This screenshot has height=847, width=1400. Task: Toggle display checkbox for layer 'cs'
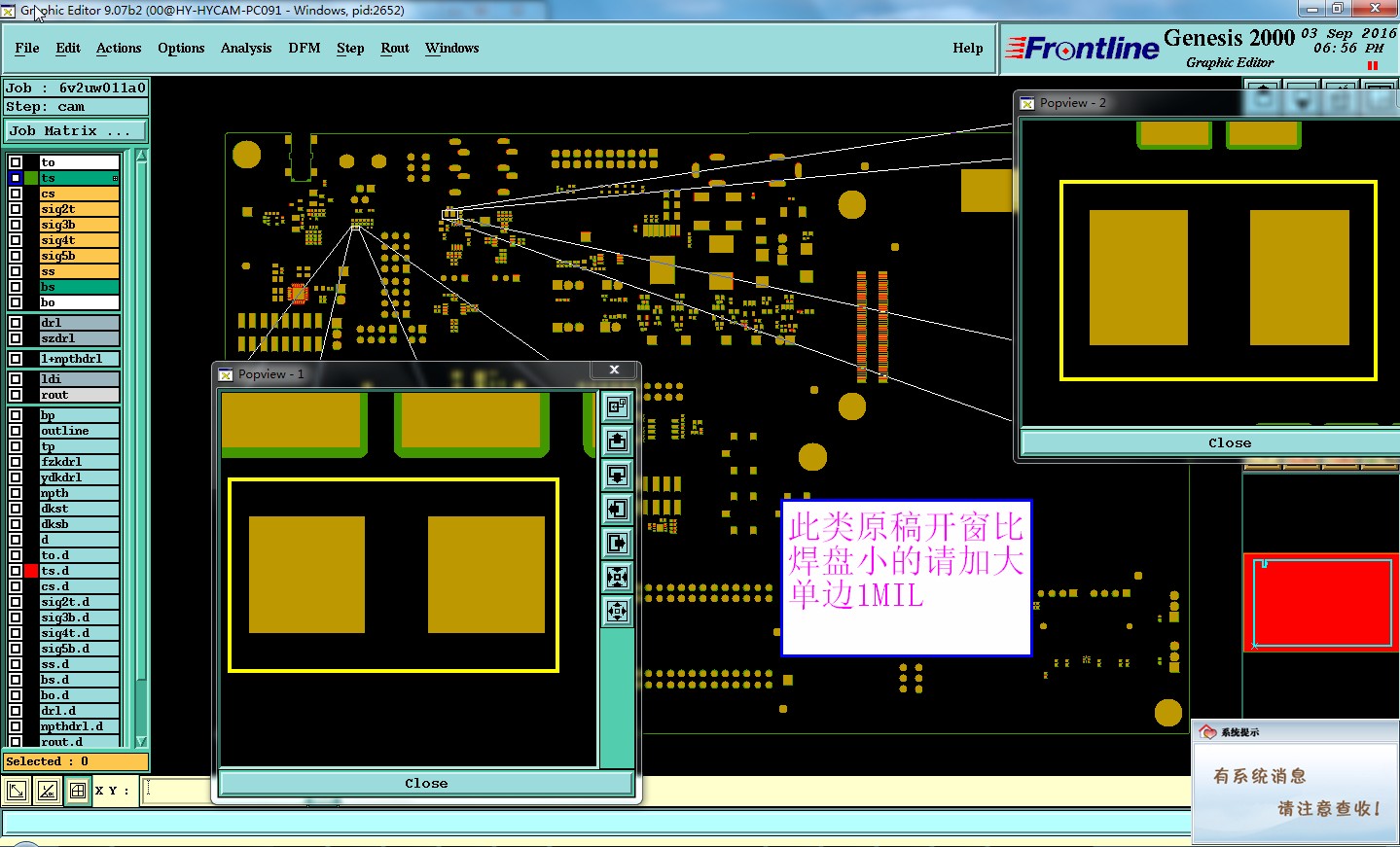[16, 194]
